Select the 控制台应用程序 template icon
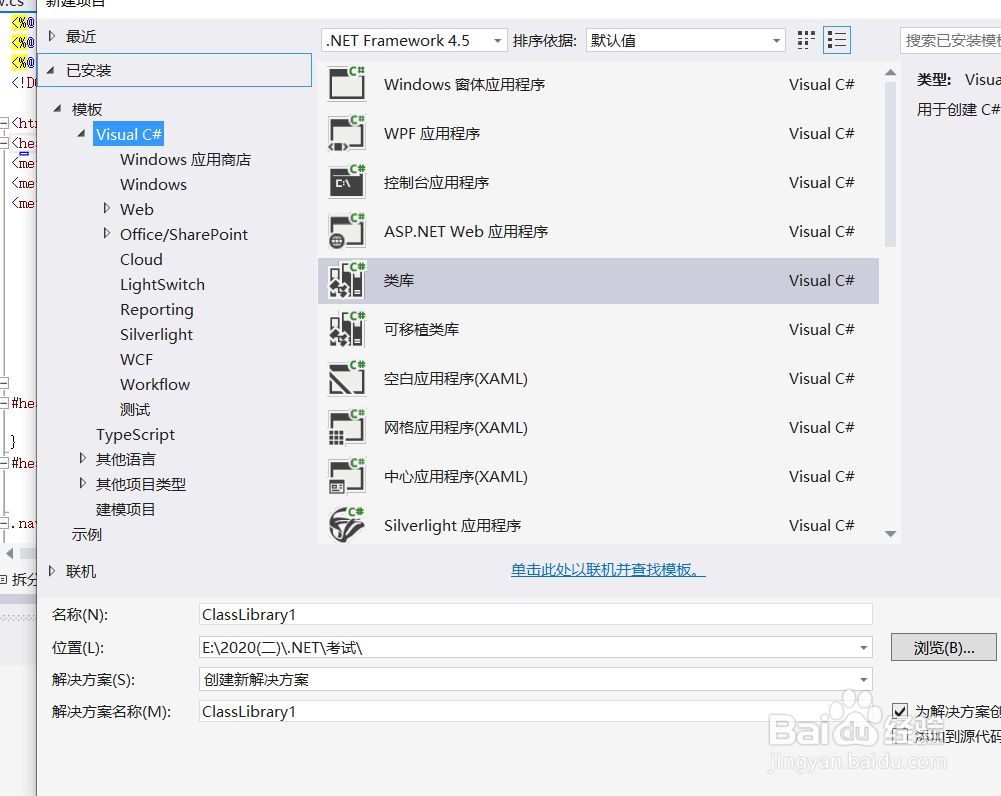1001x796 pixels. click(x=347, y=183)
